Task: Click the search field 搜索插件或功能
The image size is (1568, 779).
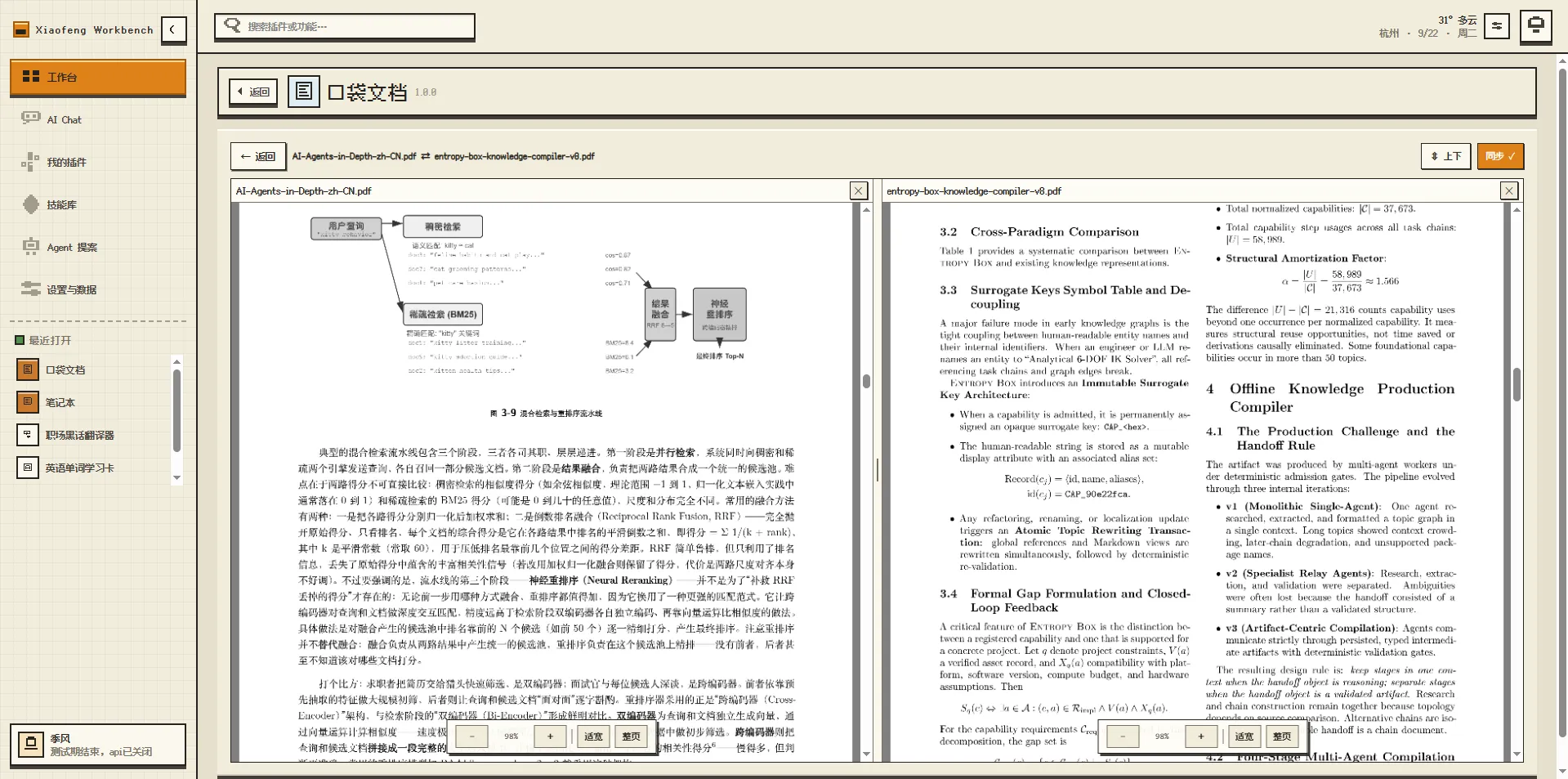Action: point(344,26)
